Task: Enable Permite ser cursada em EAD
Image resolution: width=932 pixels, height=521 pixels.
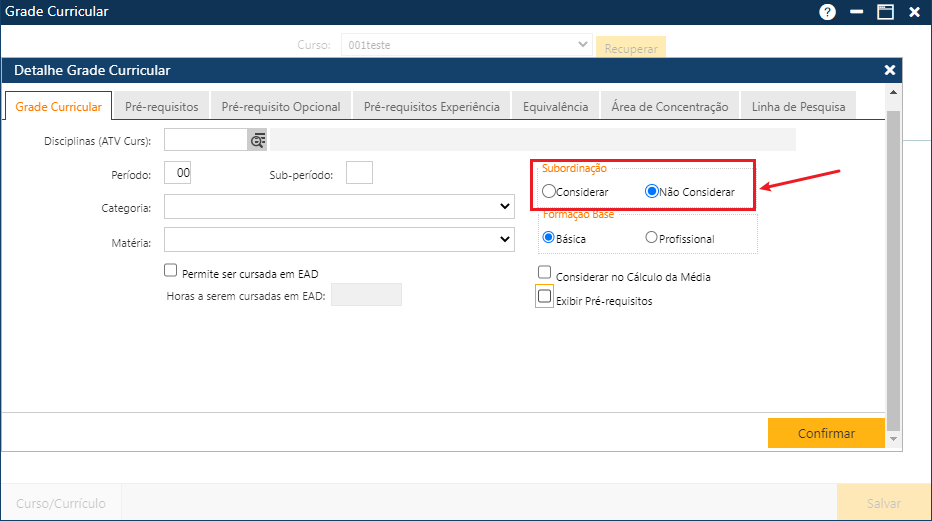Action: point(170,270)
